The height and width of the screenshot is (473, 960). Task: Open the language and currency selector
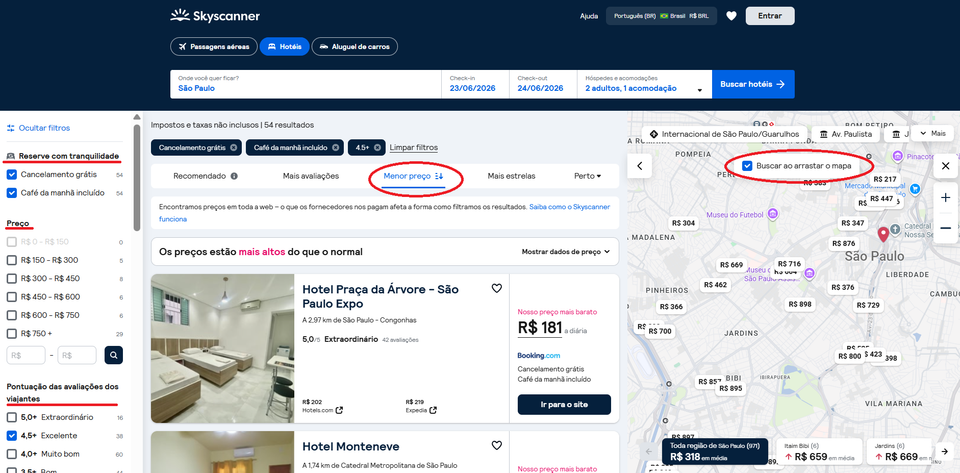pos(661,16)
